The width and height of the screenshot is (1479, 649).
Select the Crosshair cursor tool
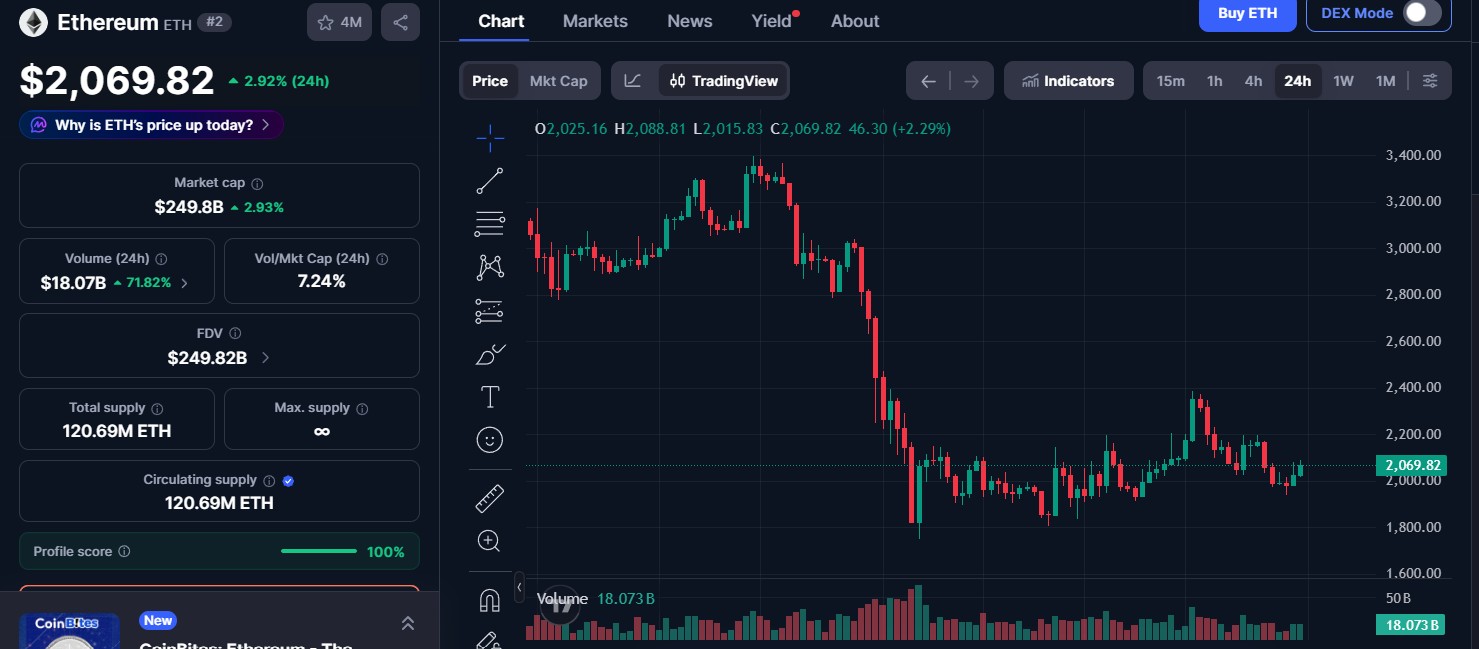489,138
